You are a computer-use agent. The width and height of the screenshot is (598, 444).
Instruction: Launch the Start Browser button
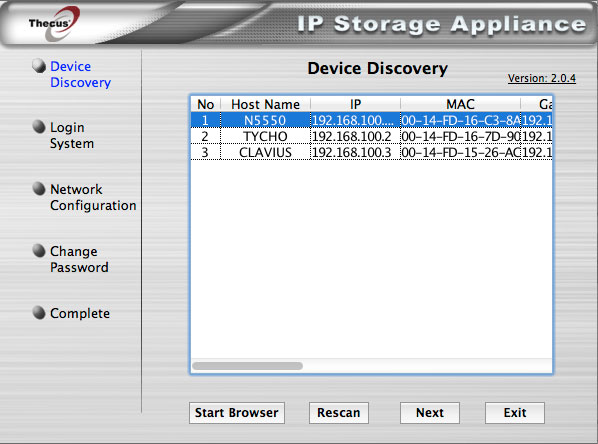coord(237,413)
